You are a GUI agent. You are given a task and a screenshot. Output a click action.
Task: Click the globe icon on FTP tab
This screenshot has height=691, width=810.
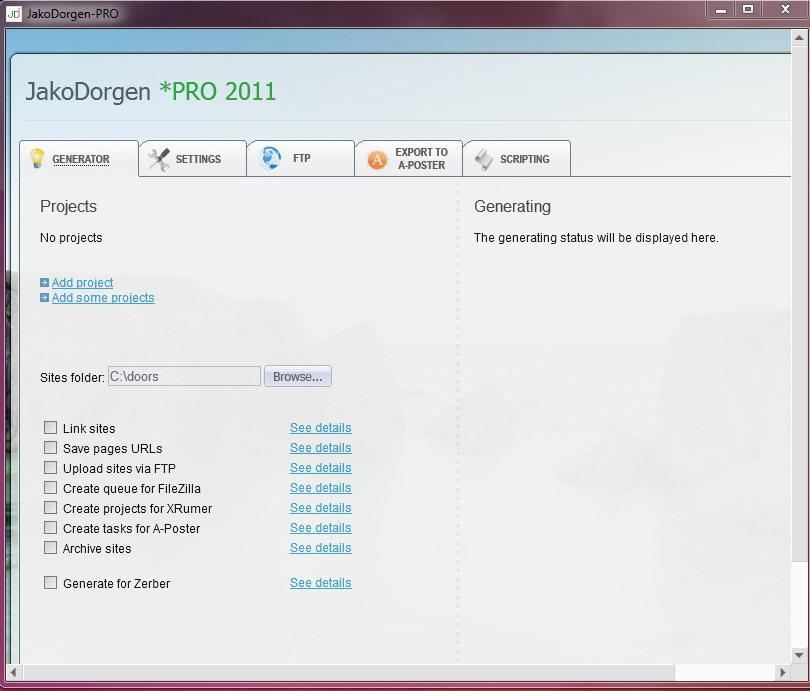(270, 158)
